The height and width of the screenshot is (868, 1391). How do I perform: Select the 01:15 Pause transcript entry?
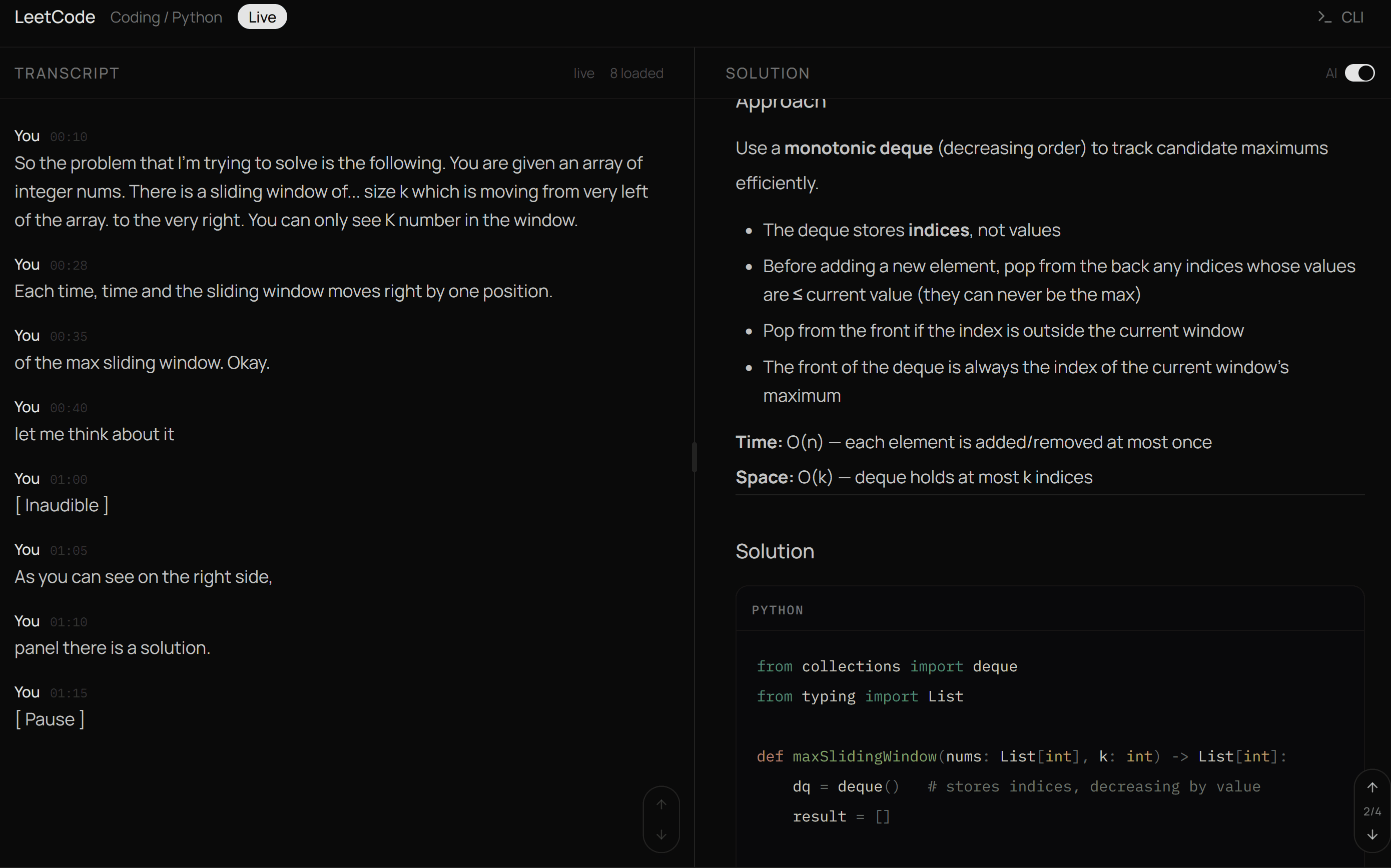(50, 719)
